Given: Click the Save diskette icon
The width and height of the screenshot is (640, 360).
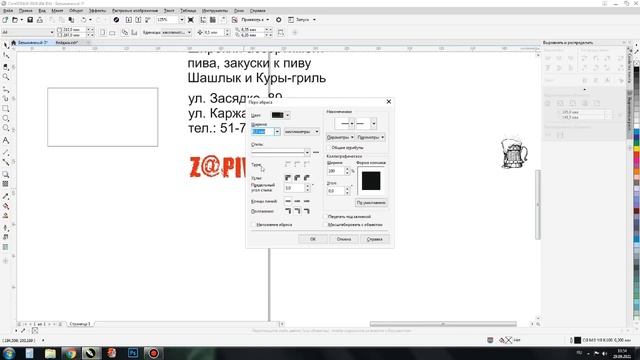Looking at the screenshot, I should [x=30, y=20].
